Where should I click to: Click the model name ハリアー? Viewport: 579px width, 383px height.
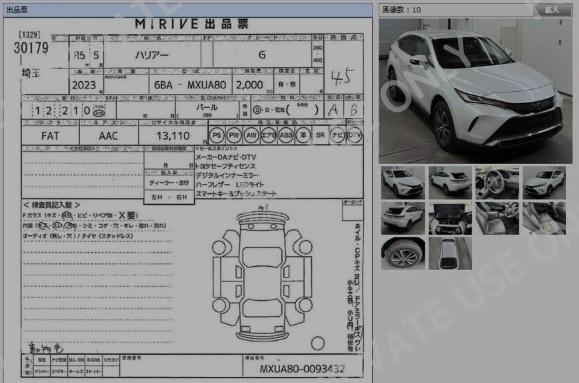pyautogui.click(x=152, y=55)
